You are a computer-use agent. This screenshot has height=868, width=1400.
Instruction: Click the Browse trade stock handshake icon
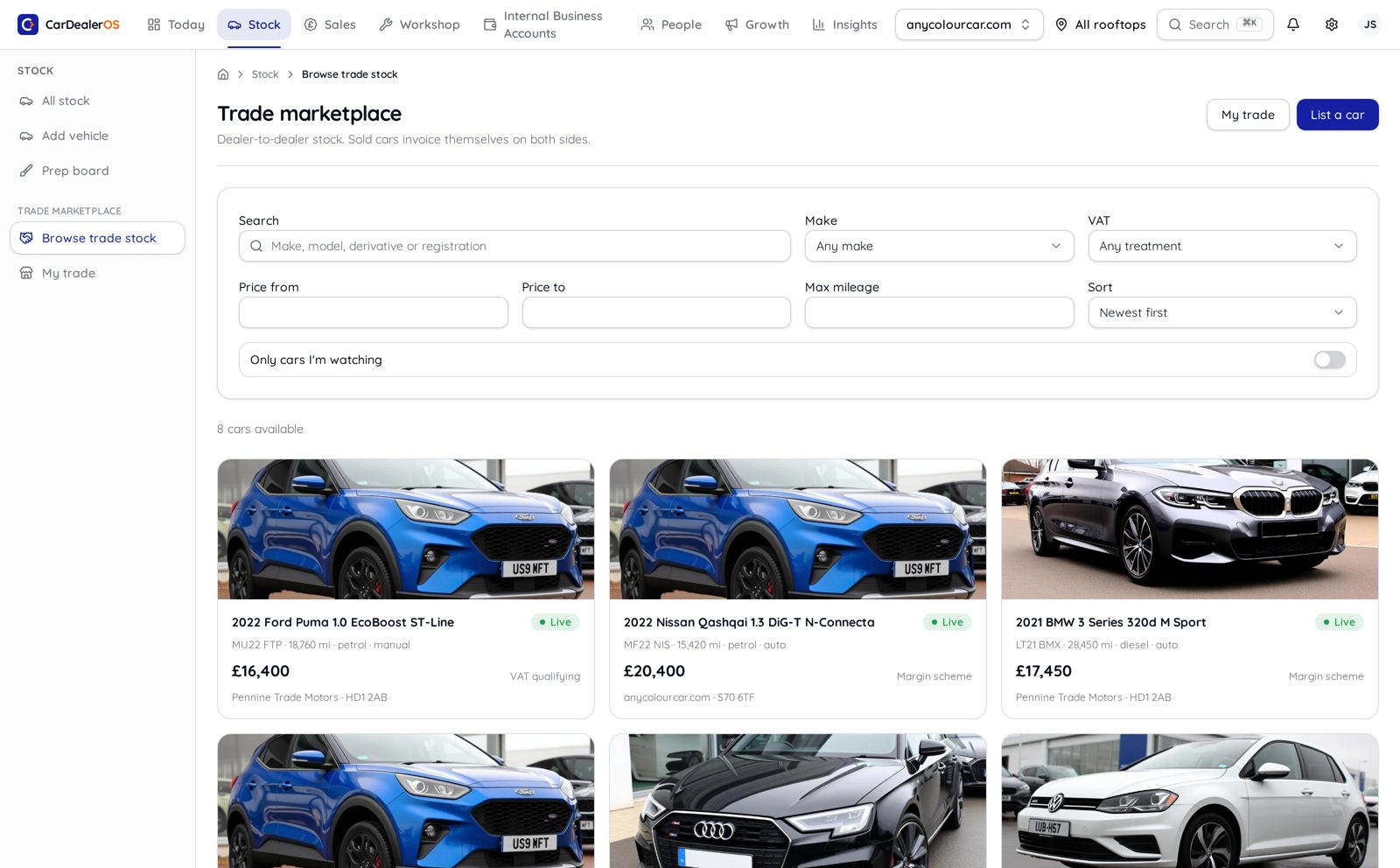[26, 238]
